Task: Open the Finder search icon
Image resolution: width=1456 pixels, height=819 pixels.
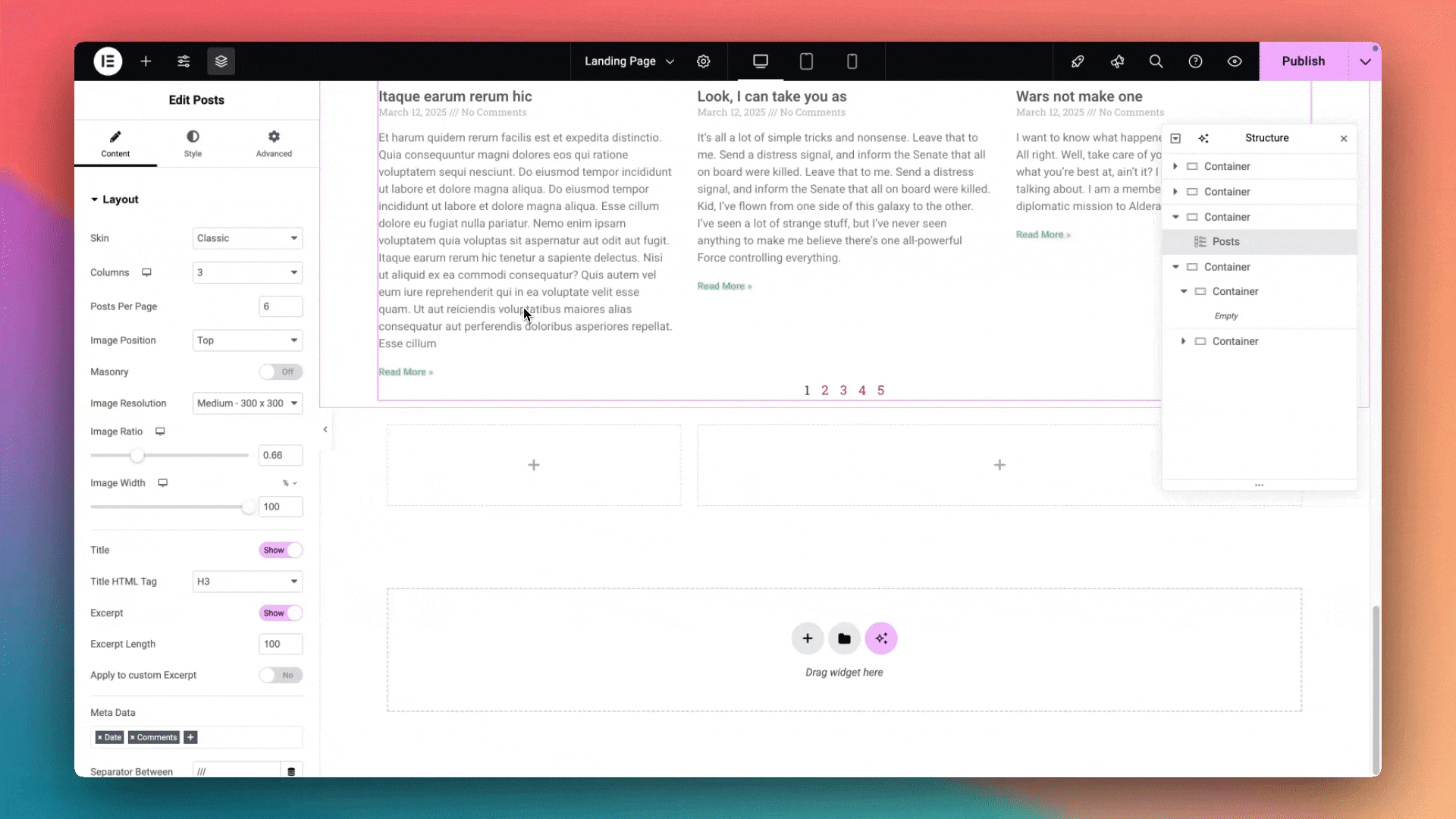Action: tap(1156, 61)
